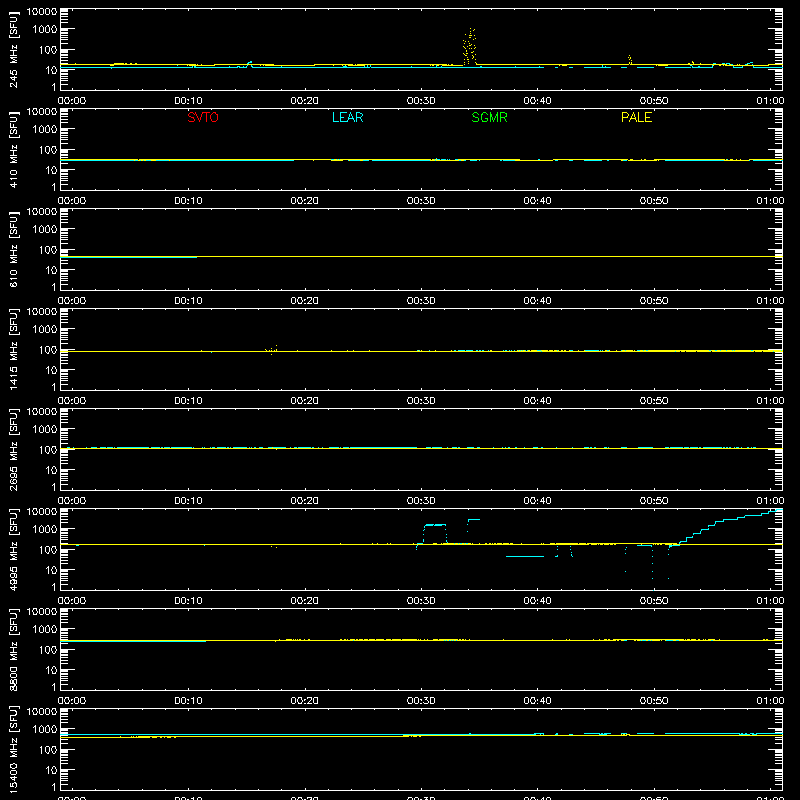Click the 01:00 tick label under 4995 MHz panel
Image resolution: width=800 pixels, height=800 pixels.
[x=770, y=601]
